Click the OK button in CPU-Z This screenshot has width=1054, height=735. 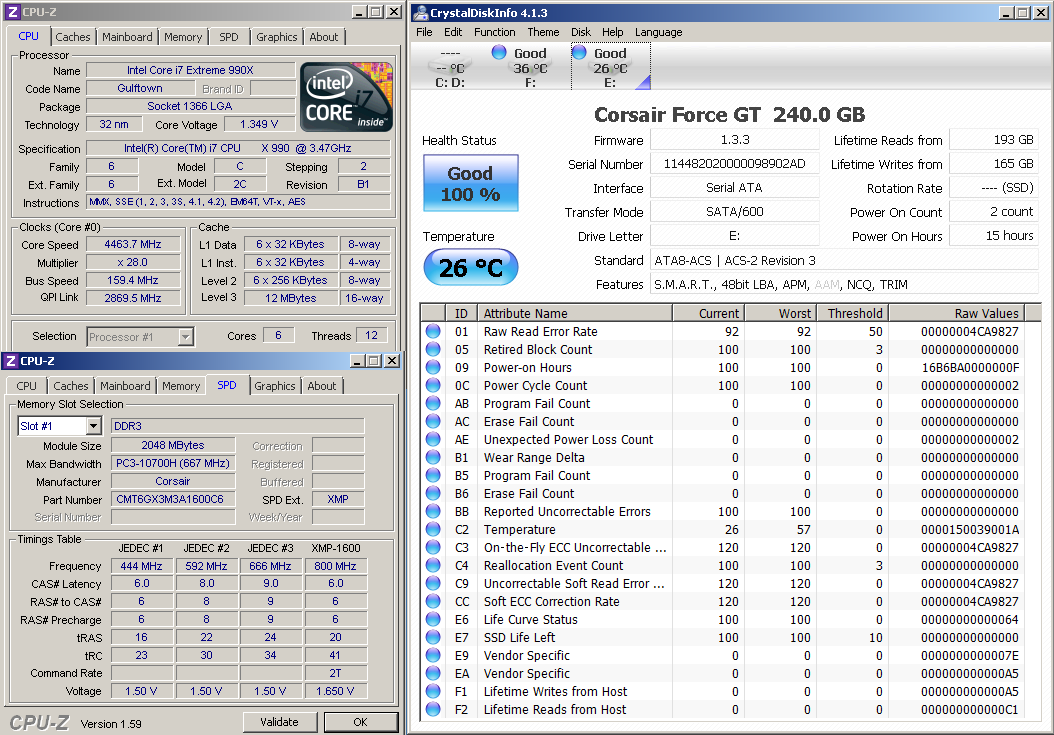click(361, 722)
